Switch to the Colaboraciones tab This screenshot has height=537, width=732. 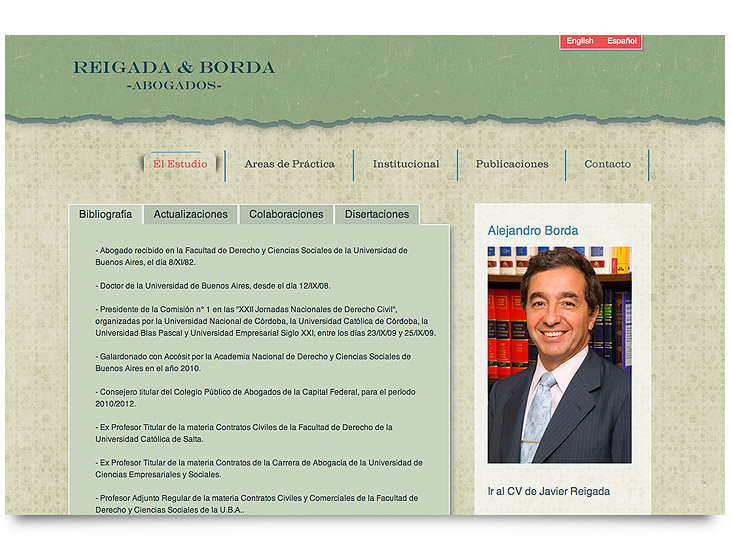coord(286,214)
